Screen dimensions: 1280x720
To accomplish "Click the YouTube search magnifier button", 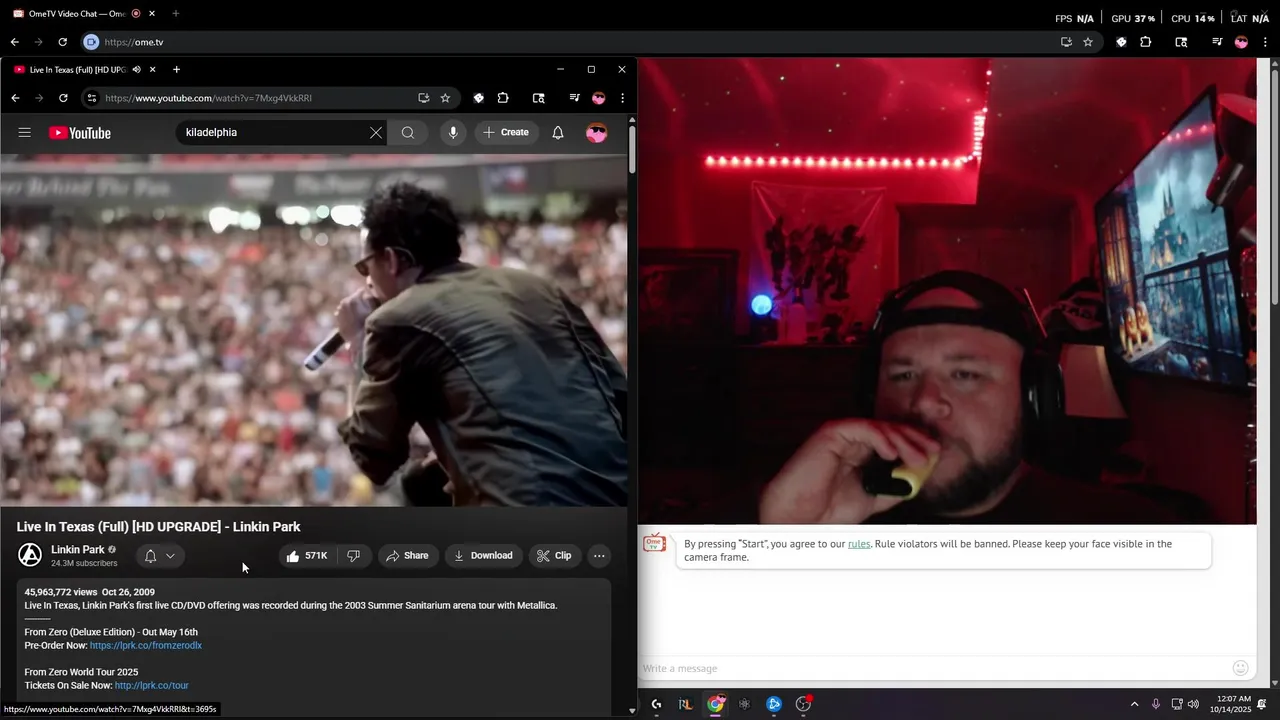I will click(408, 133).
